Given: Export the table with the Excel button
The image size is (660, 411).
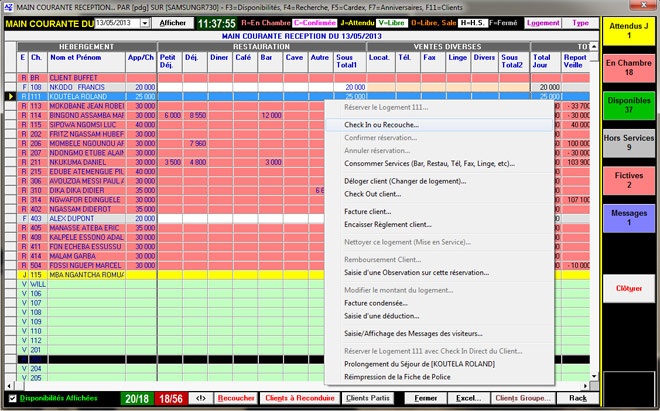Looking at the screenshot, I should (465, 398).
